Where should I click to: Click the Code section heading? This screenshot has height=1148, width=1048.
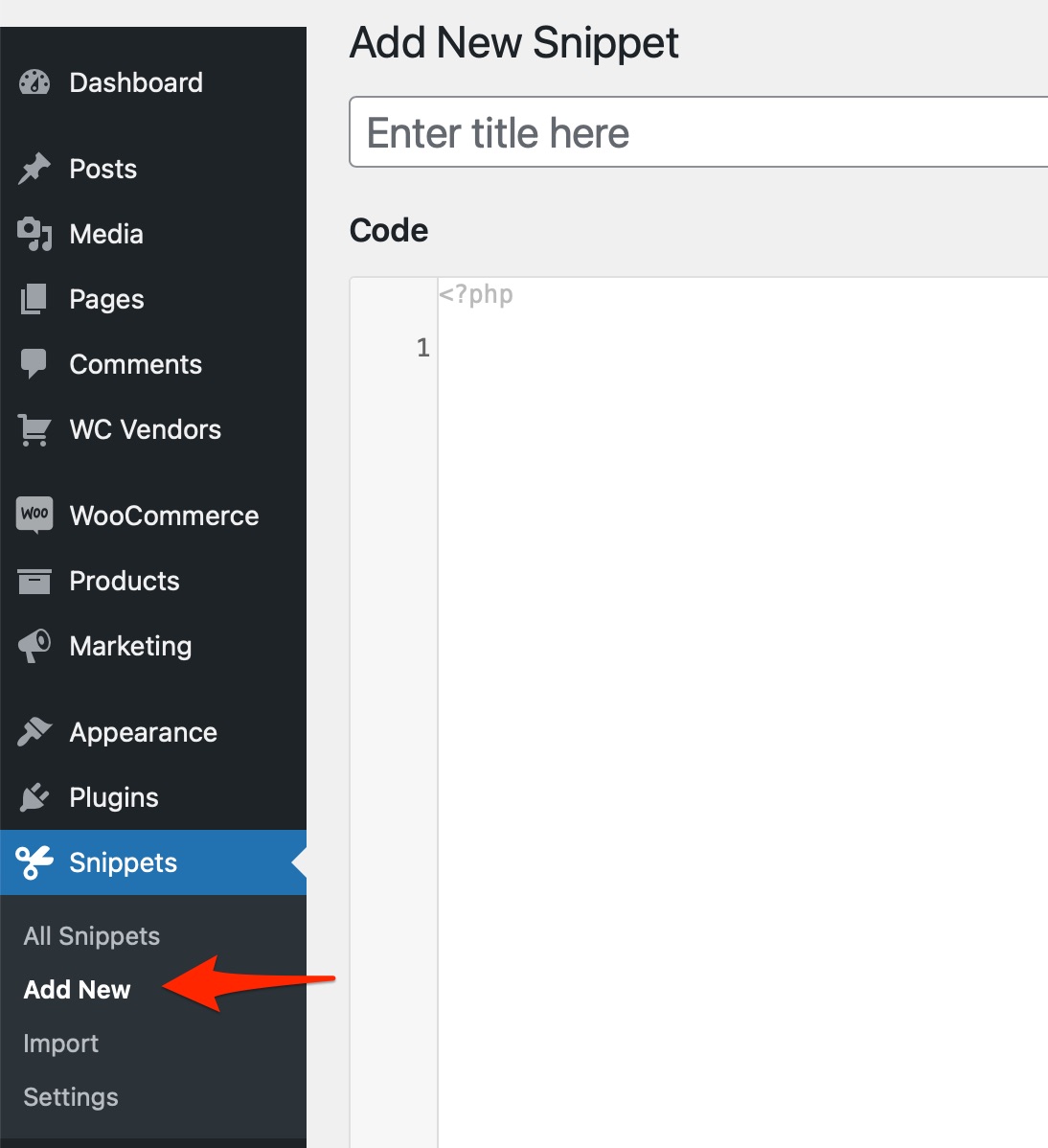[x=389, y=231]
